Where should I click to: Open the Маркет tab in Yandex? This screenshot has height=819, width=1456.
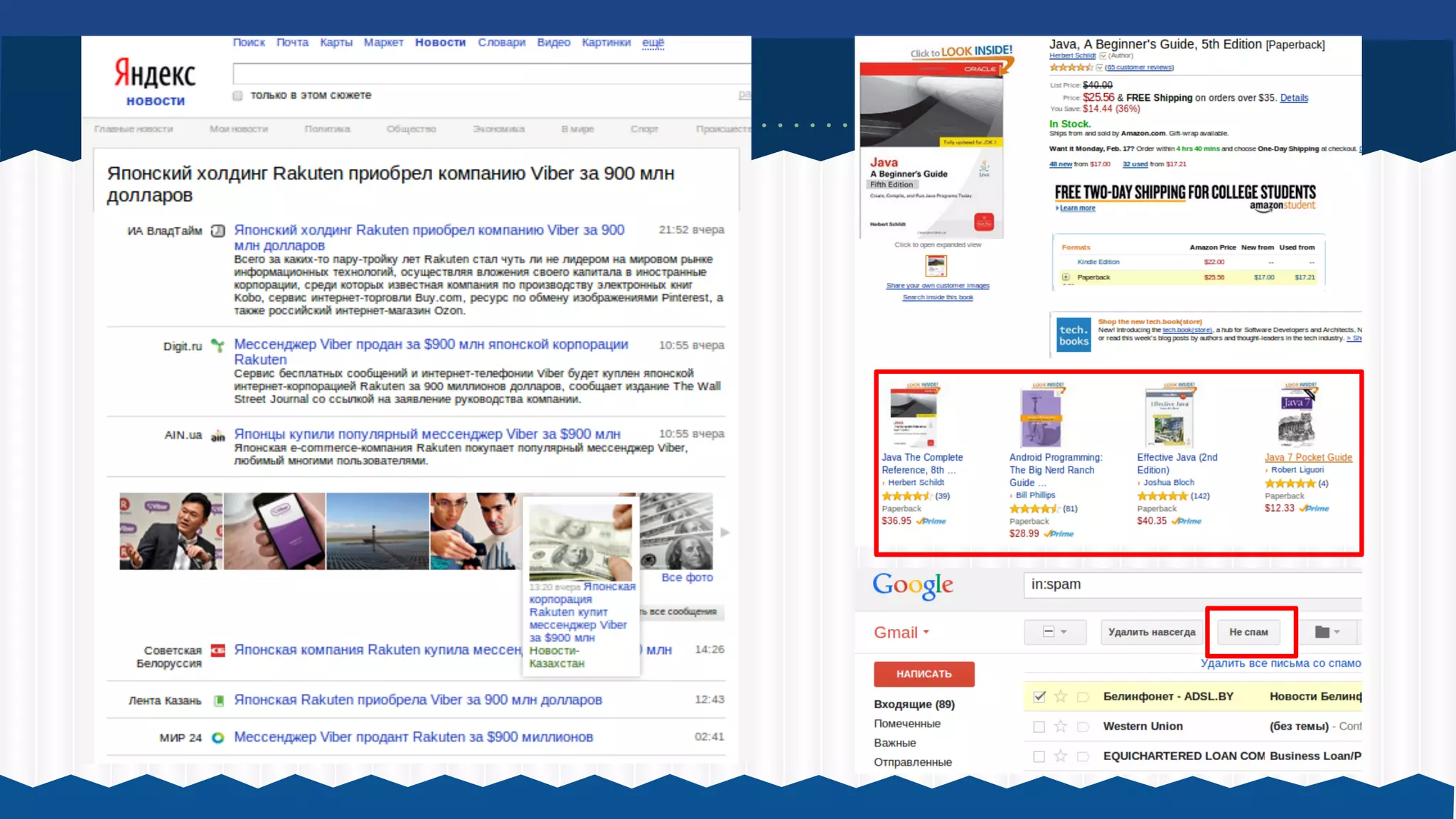pos(383,43)
